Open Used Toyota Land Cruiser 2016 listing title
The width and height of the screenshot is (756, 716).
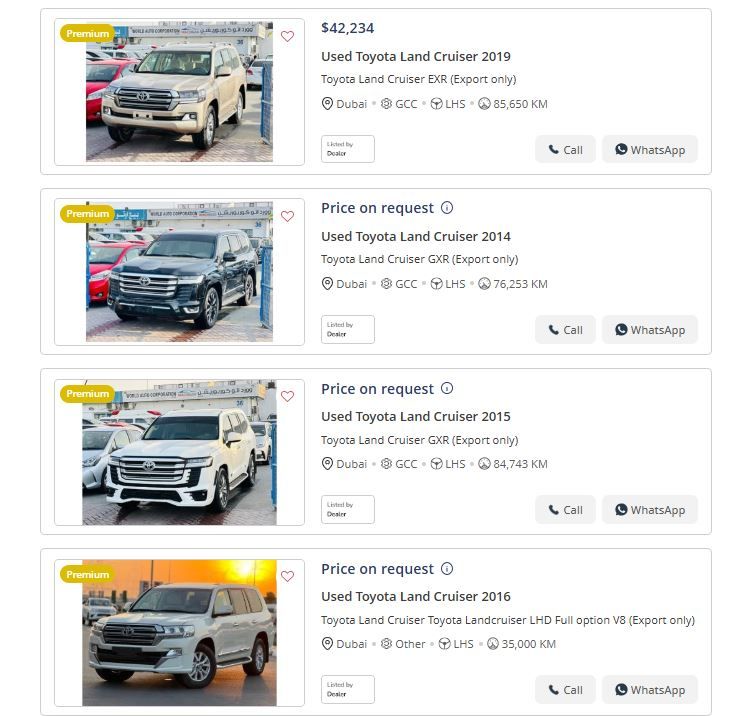[416, 596]
